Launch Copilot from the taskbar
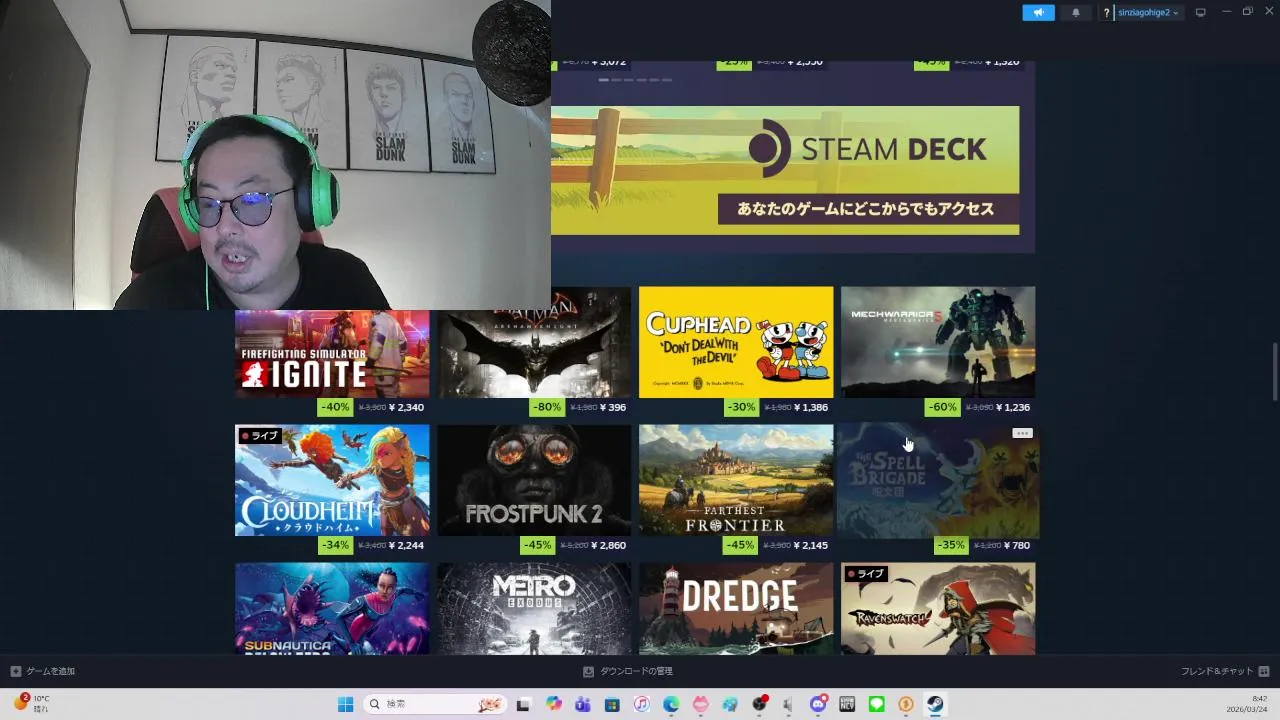Viewport: 1280px width, 720px height. [x=554, y=704]
